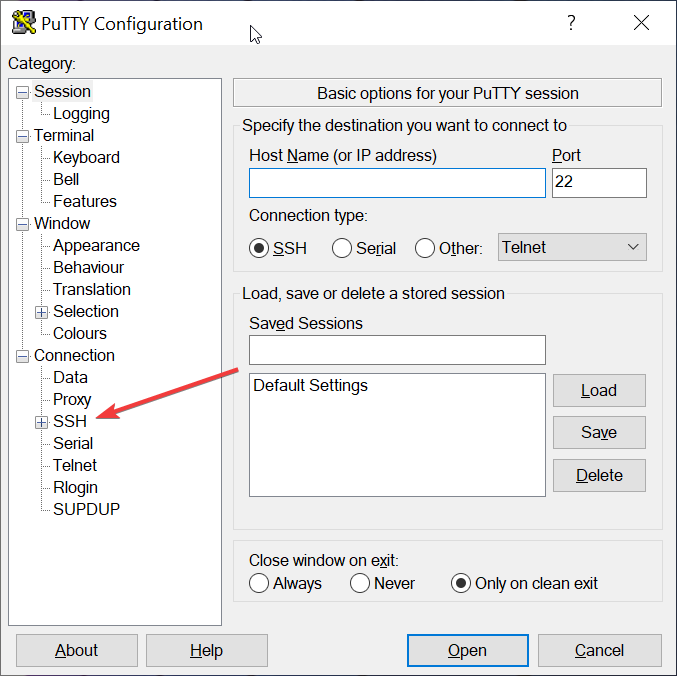Screen dimensions: 677x676
Task: Open the Rlogin settings category
Action: click(75, 488)
